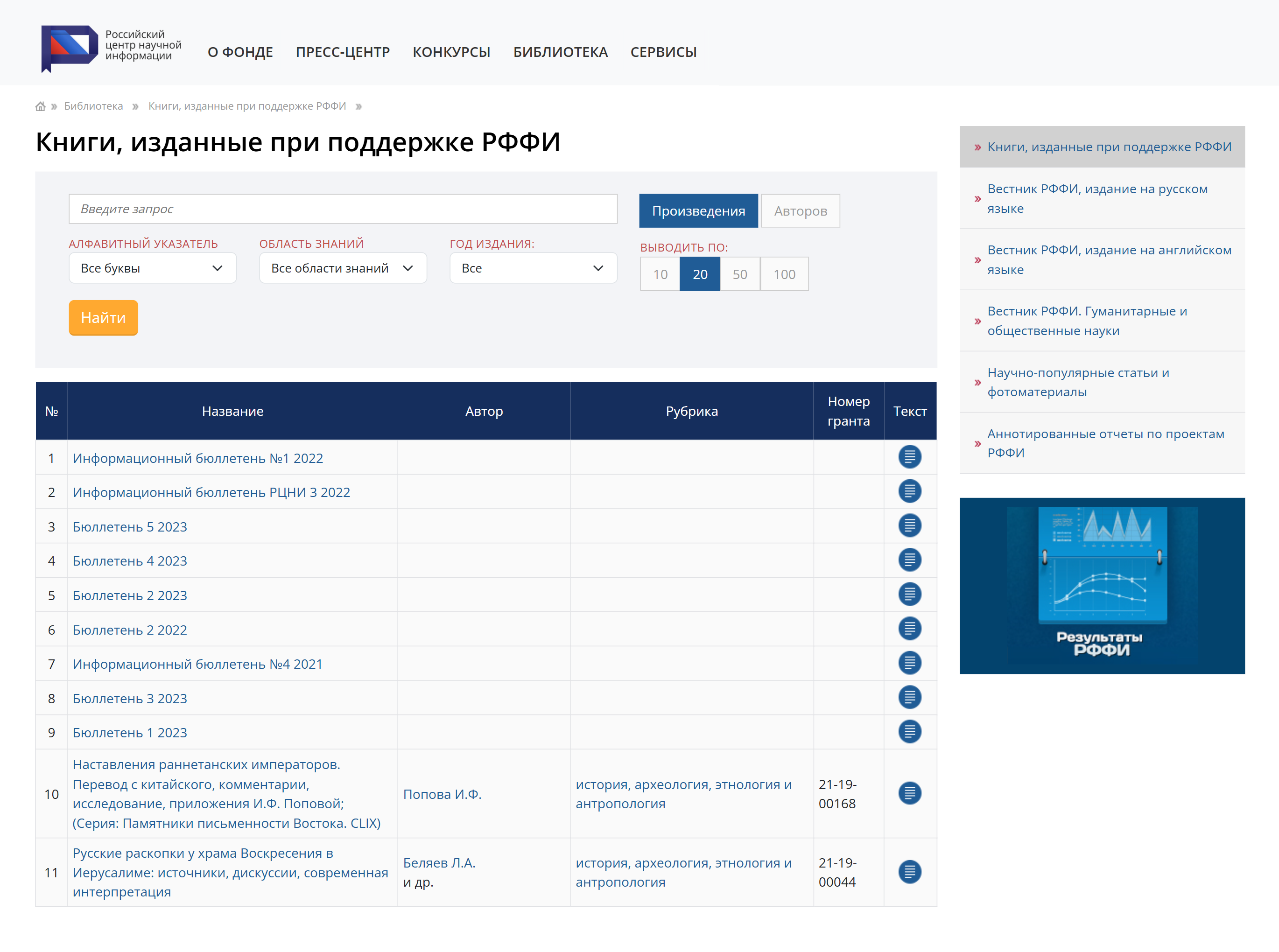This screenshot has height=952, width=1279.
Task: Focus the Введите запрос search field
Action: (x=342, y=209)
